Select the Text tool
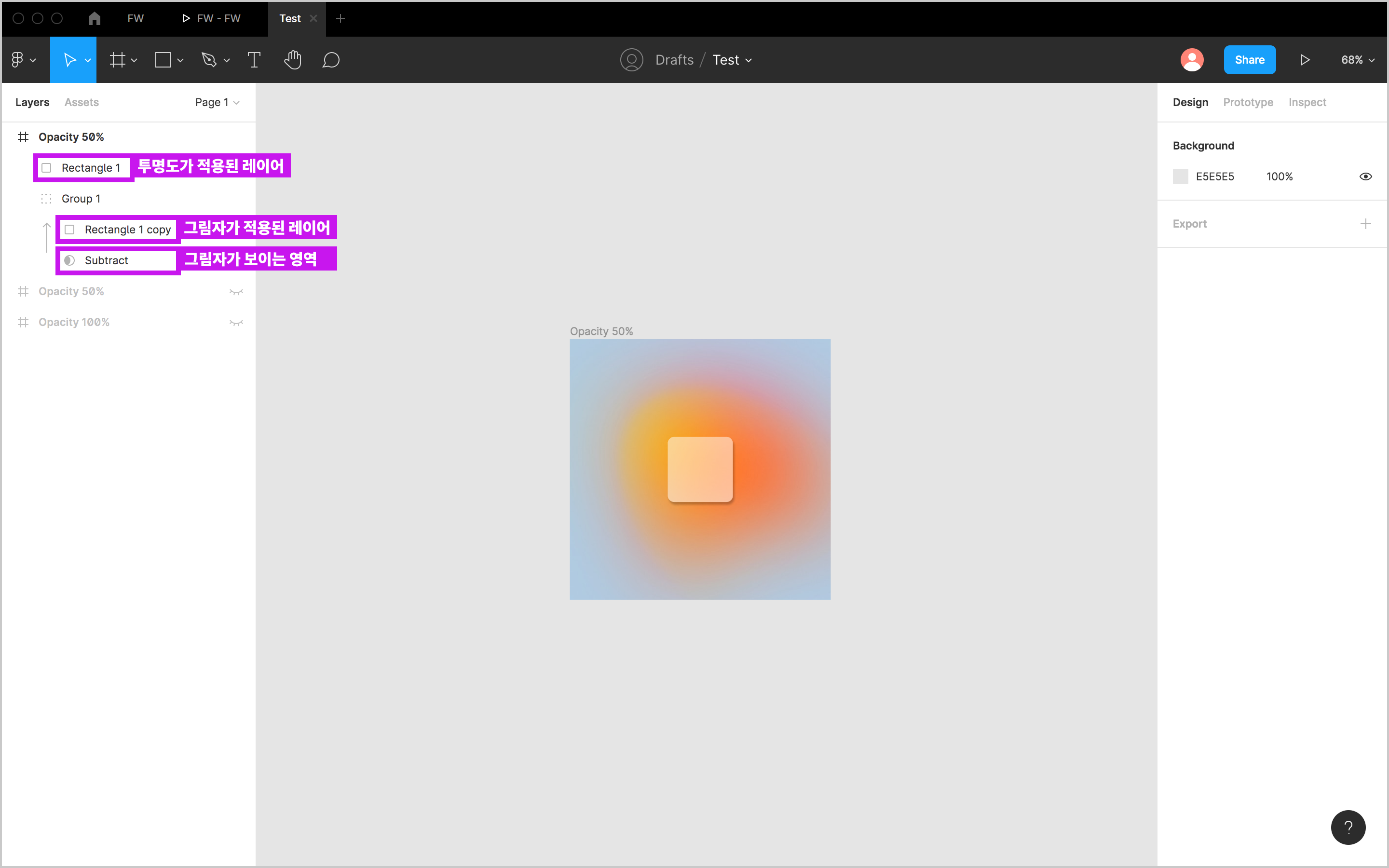This screenshot has height=868, width=1389. 254,60
